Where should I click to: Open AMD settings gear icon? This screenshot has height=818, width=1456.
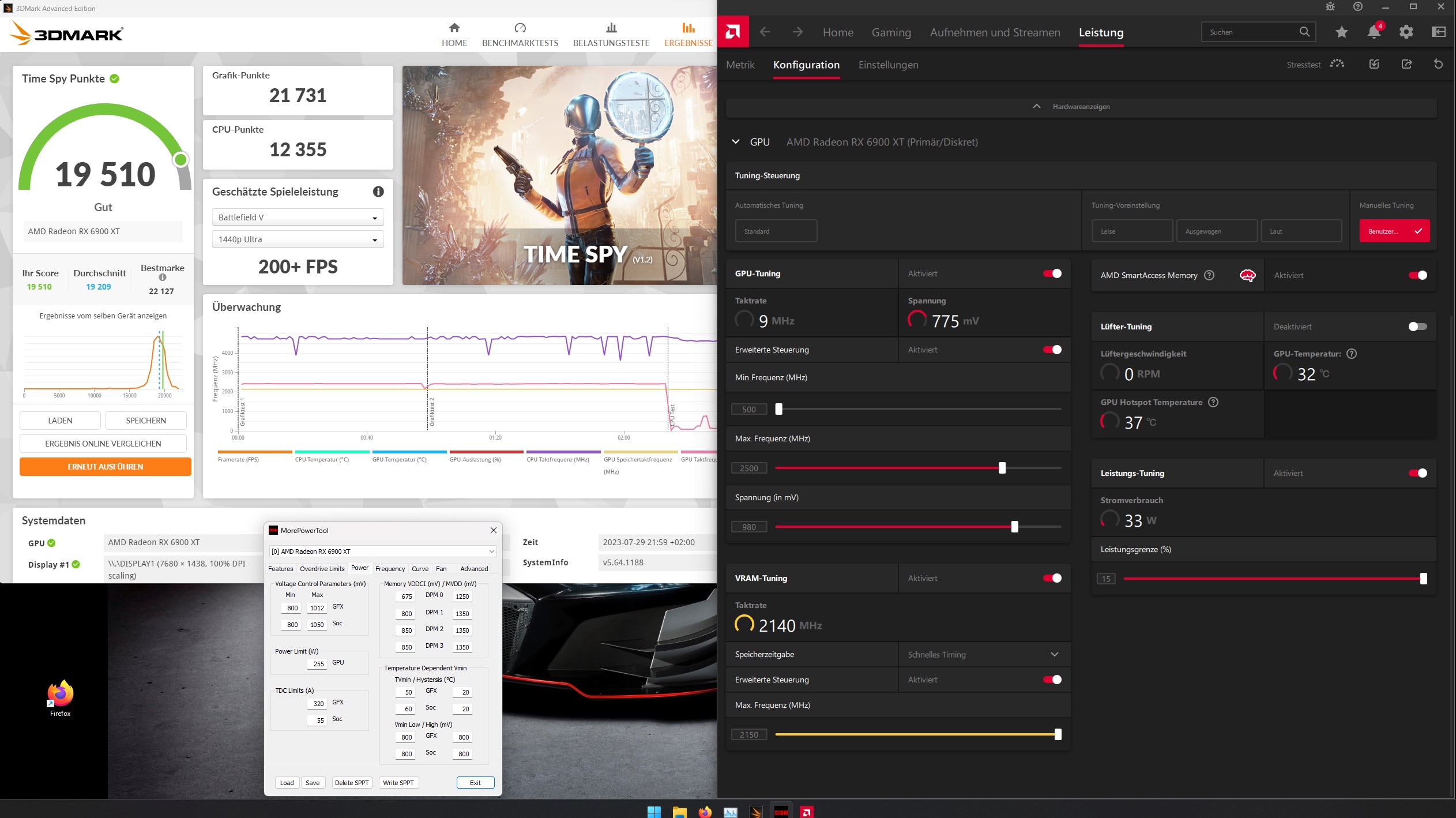pyautogui.click(x=1406, y=32)
